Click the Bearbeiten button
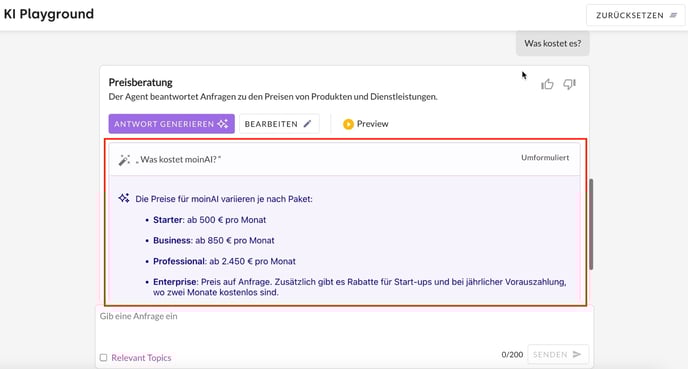The height and width of the screenshot is (369, 688). click(279, 124)
